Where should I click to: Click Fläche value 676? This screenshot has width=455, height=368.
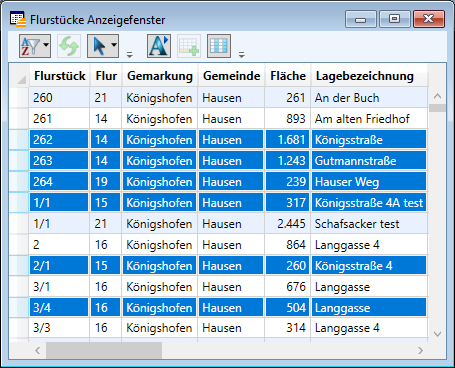point(288,287)
